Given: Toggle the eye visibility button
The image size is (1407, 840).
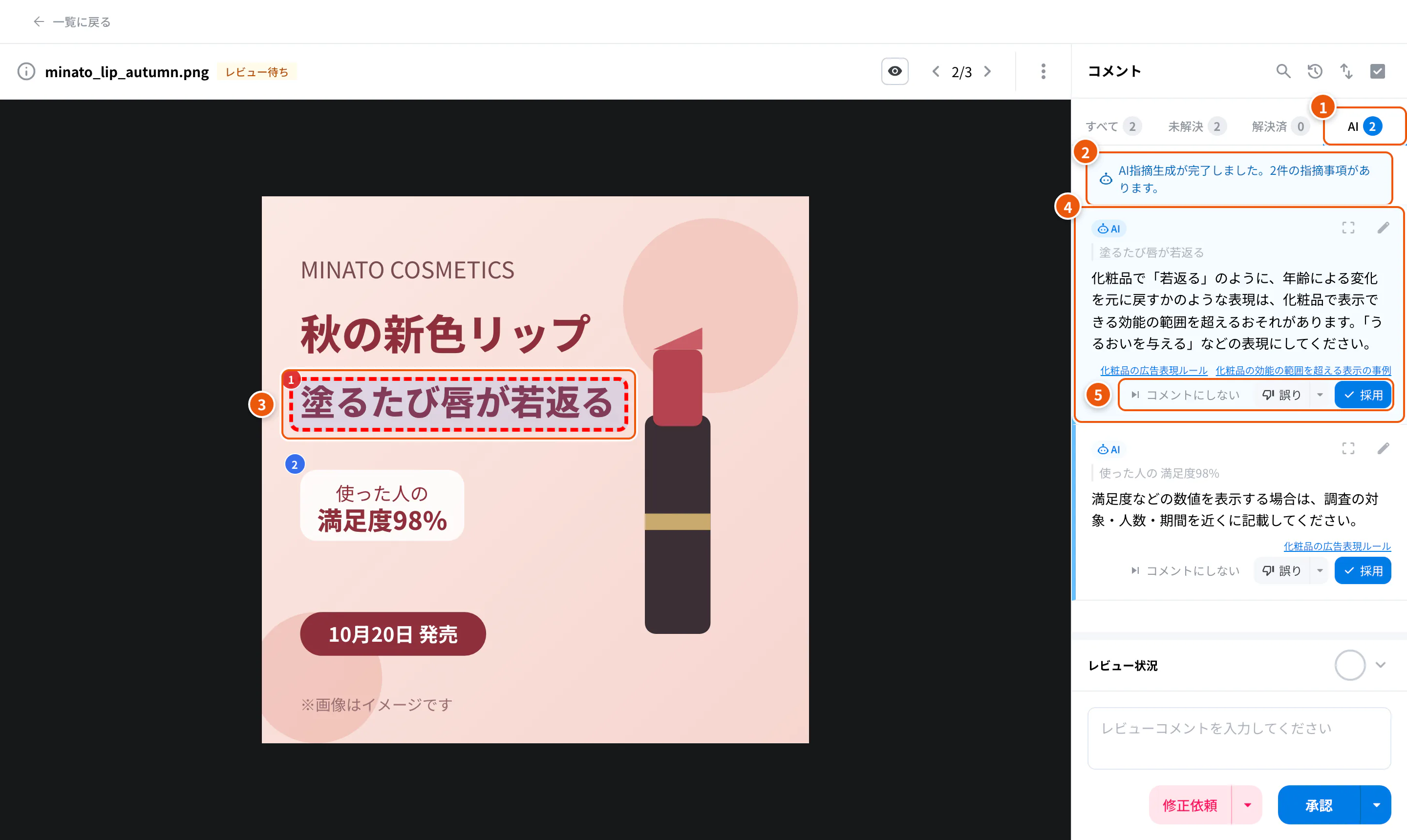Looking at the screenshot, I should click(x=895, y=71).
